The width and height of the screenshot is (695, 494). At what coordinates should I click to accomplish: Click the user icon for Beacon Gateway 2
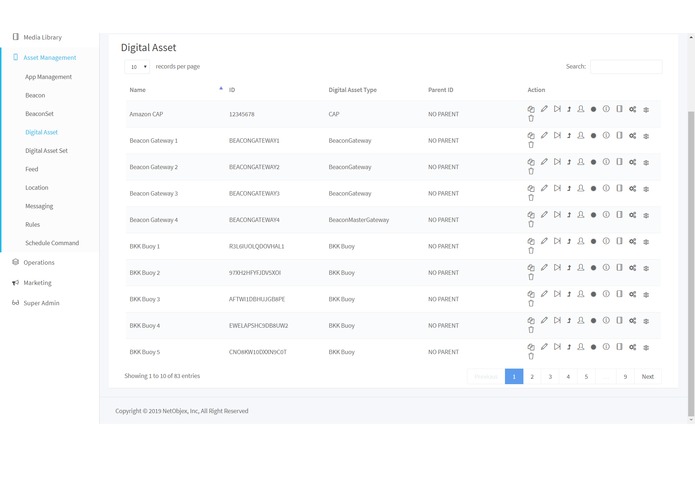pyautogui.click(x=581, y=162)
